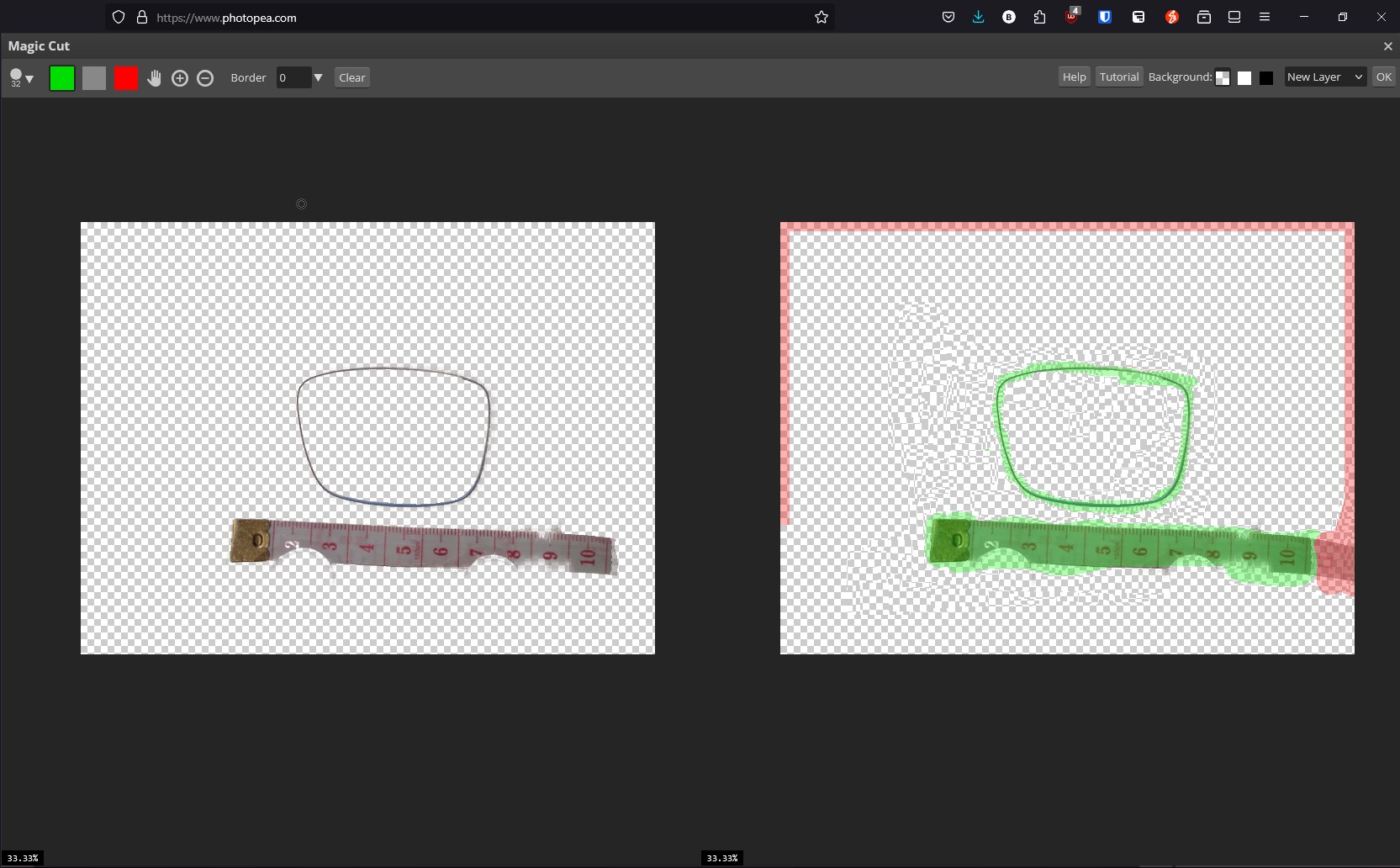This screenshot has height=868, width=1400.
Task: Open the Magic Cut Tutorial
Action: [1119, 77]
